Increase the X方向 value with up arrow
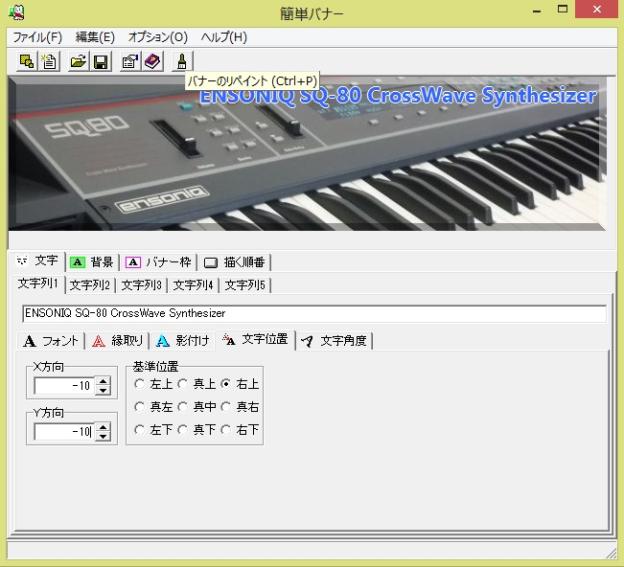 [101, 381]
